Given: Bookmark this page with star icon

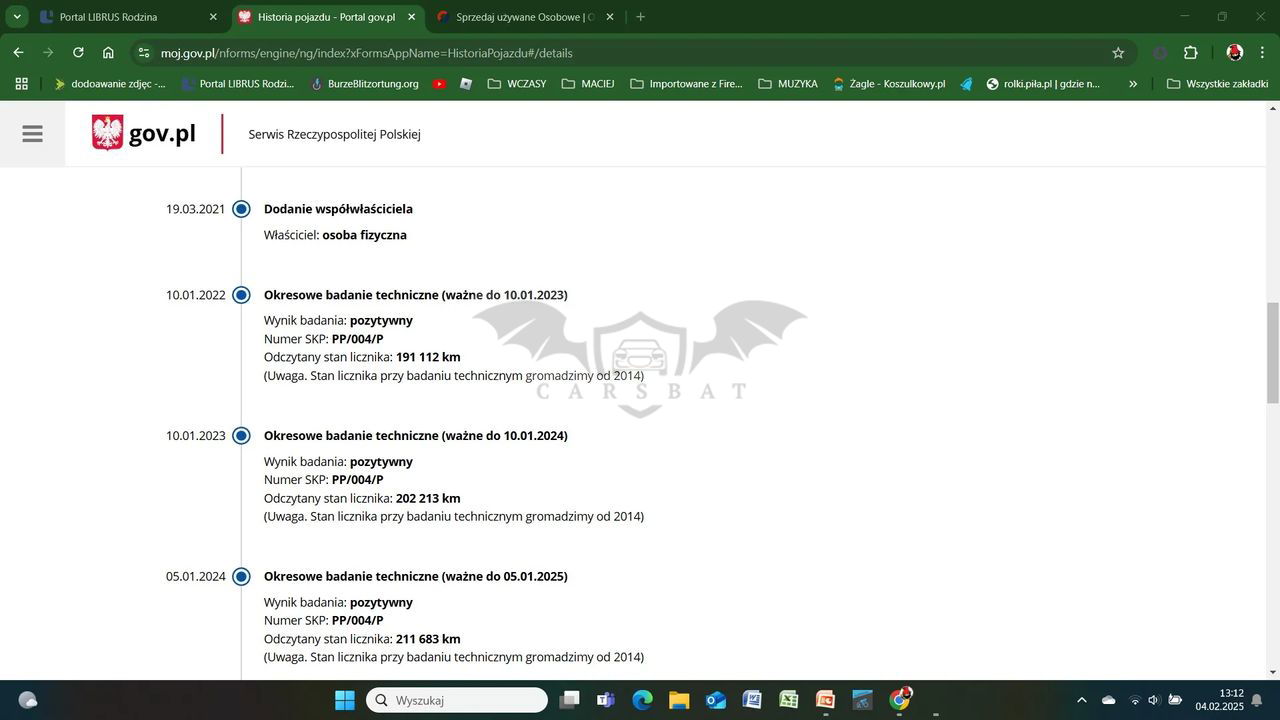Looking at the screenshot, I should point(1118,53).
